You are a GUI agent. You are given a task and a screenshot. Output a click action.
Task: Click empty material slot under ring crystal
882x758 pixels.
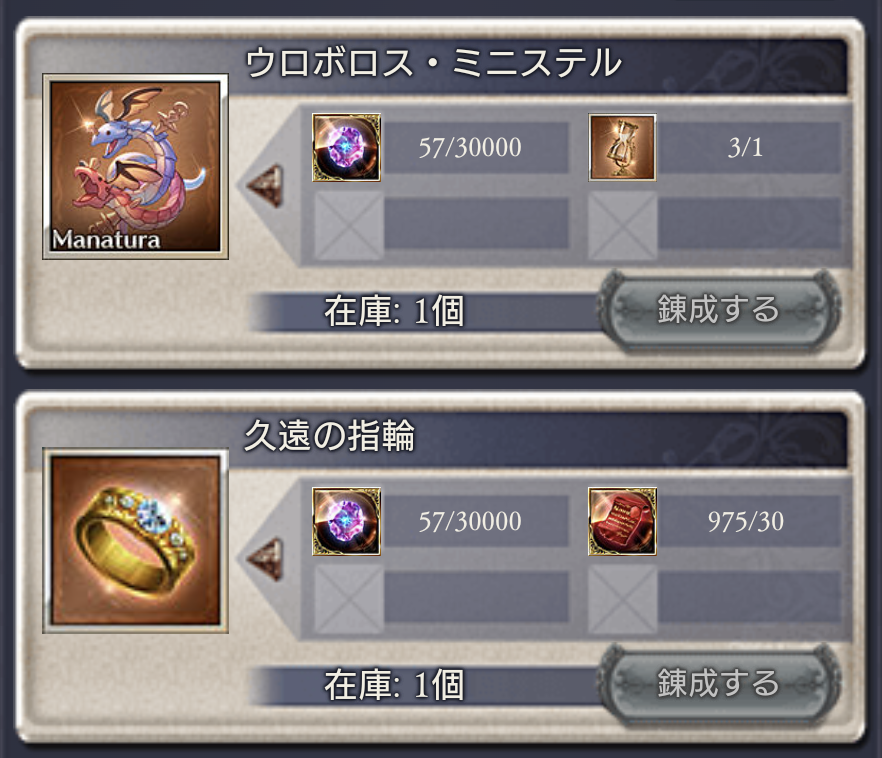[348, 599]
